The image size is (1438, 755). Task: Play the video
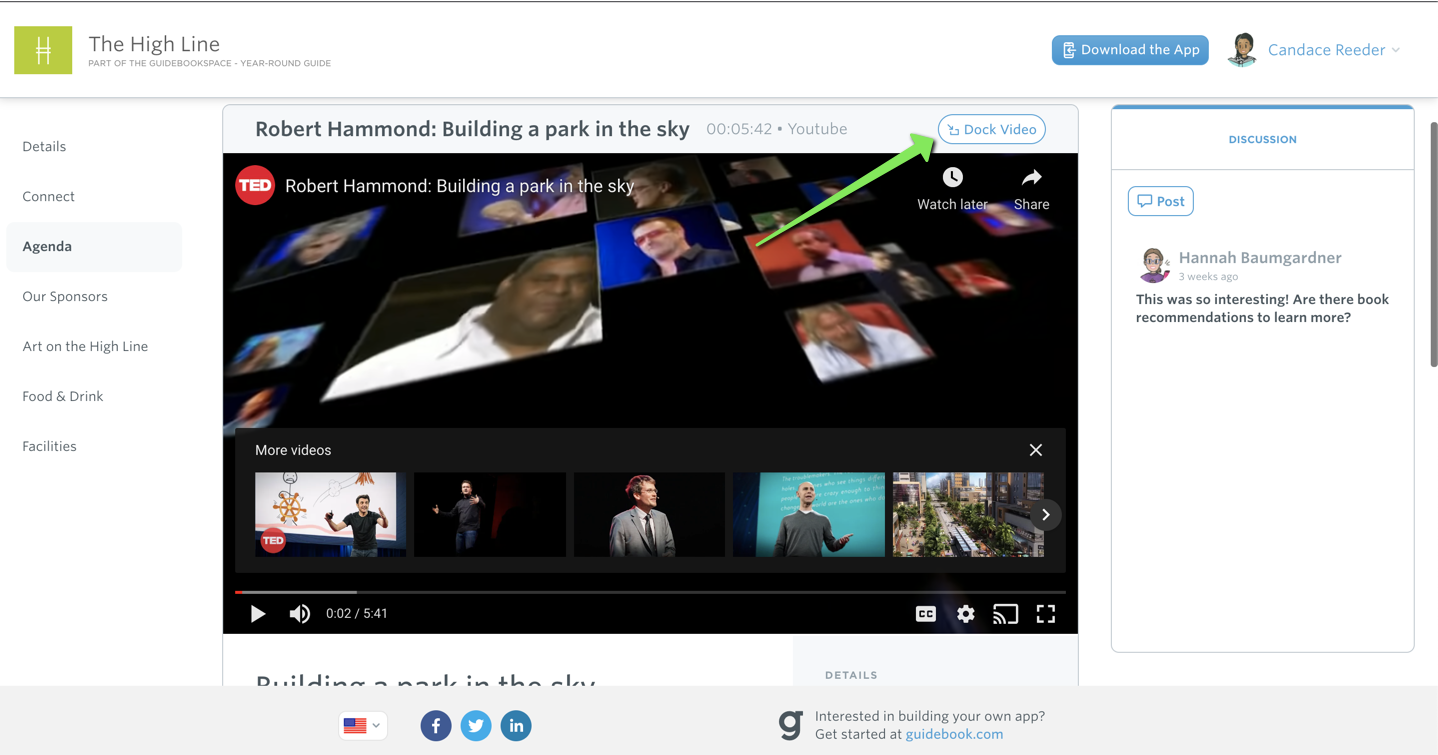tap(258, 614)
